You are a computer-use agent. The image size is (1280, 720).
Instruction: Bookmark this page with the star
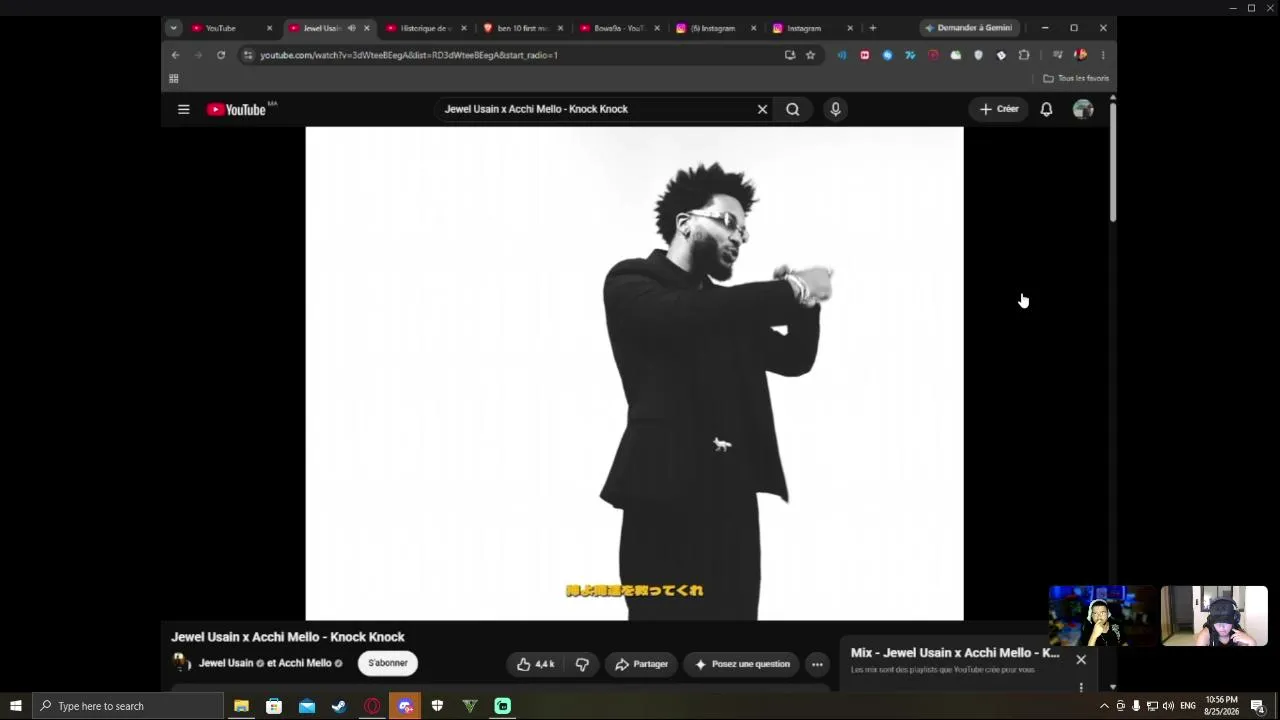pyautogui.click(x=811, y=55)
